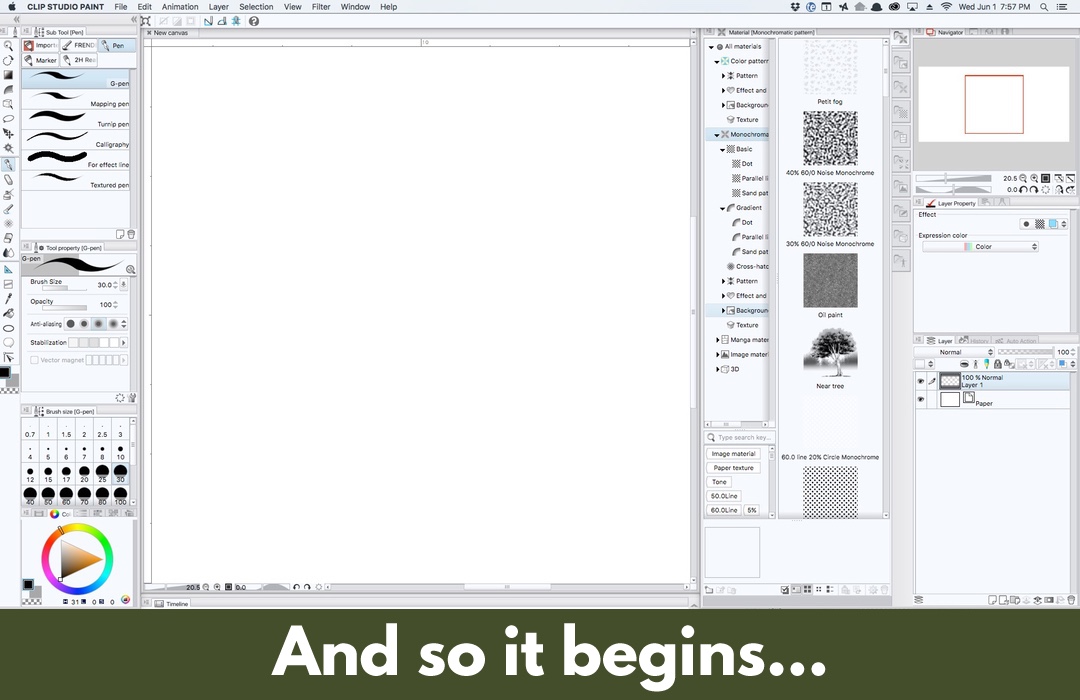The height and width of the screenshot is (700, 1080).
Task: Delete layer with Layer panel trash
Action: [x=1071, y=600]
